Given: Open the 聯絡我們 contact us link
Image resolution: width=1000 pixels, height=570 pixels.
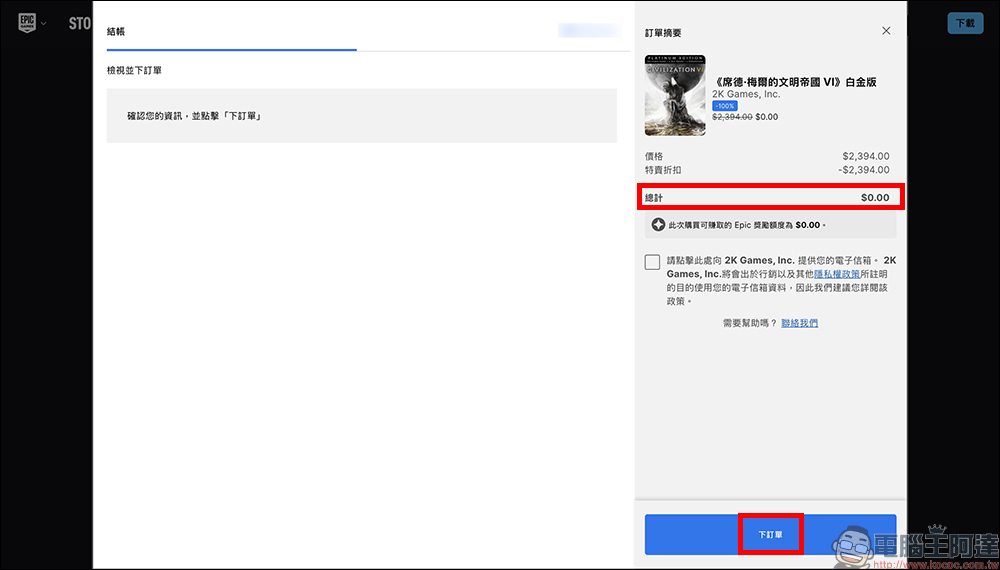Looking at the screenshot, I should (x=800, y=323).
